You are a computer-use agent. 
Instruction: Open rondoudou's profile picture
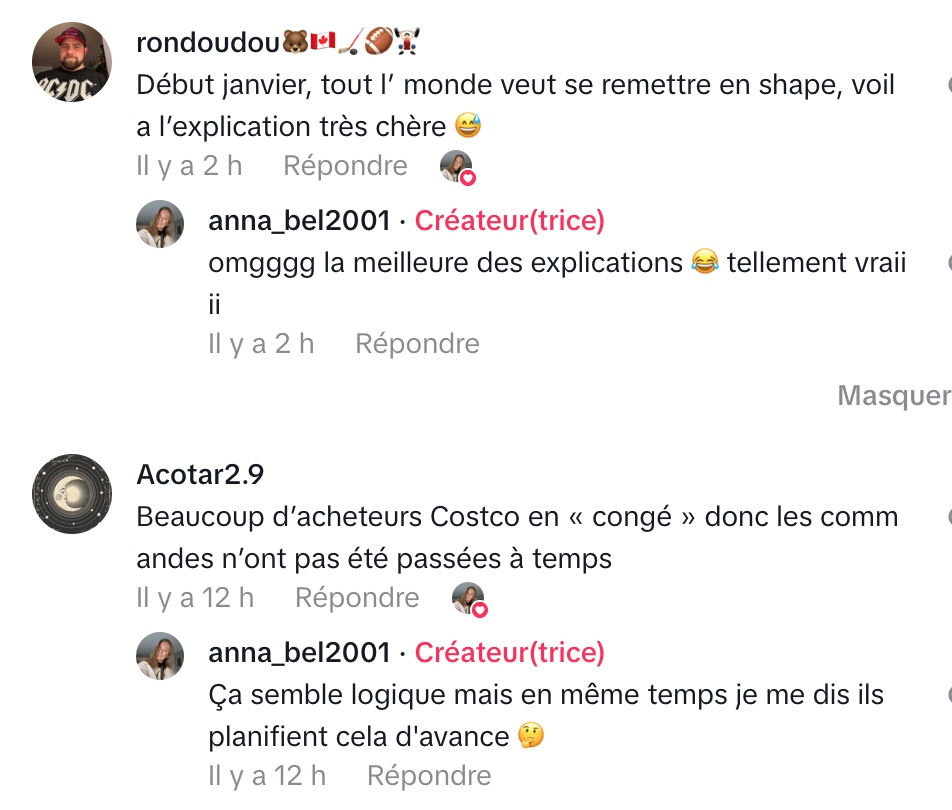tap(72, 62)
